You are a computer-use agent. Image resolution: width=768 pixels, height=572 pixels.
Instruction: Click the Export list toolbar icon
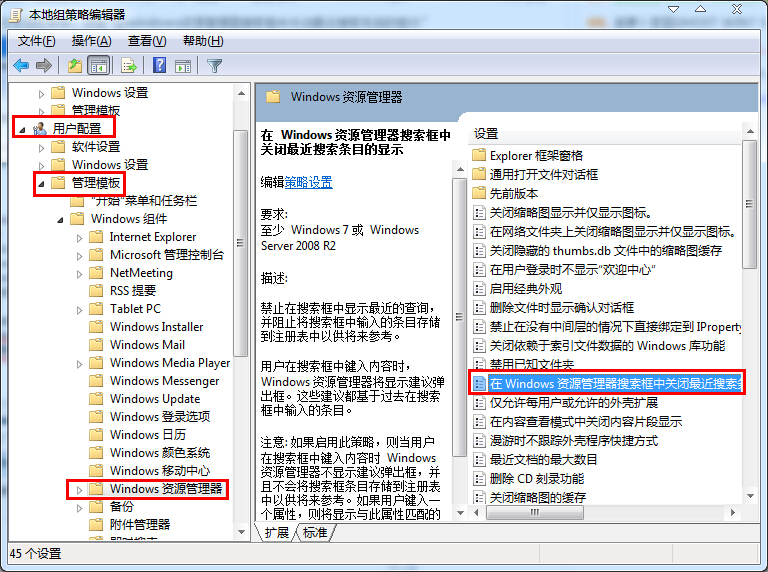coord(128,66)
